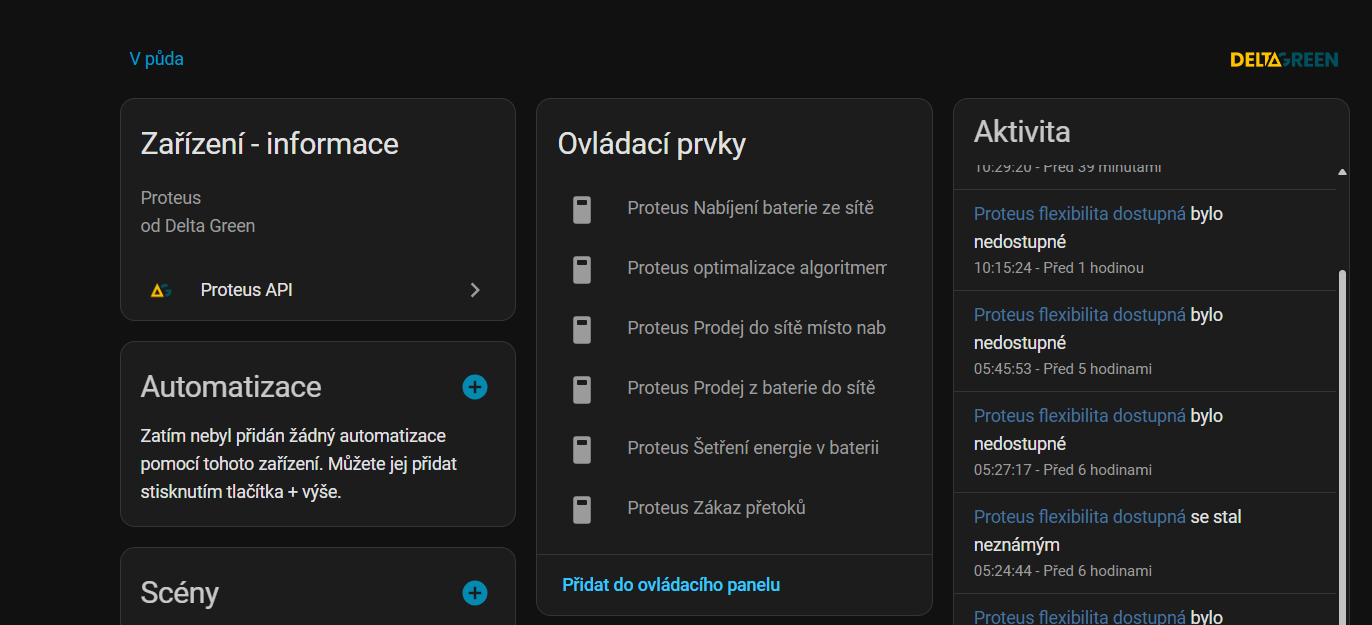The width and height of the screenshot is (1372, 625).
Task: Click icon beside Proteus Zákaz přetoků
Action: [x=582, y=509]
